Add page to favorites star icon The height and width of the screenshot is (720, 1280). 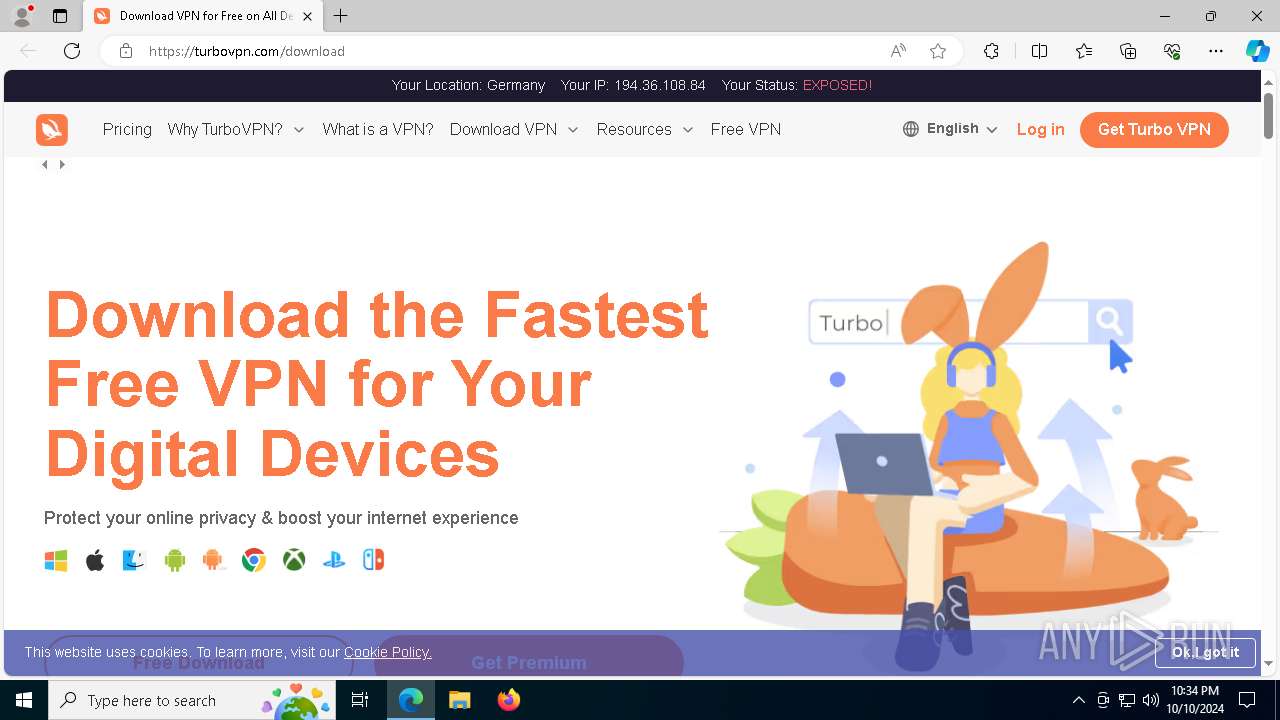(x=938, y=51)
